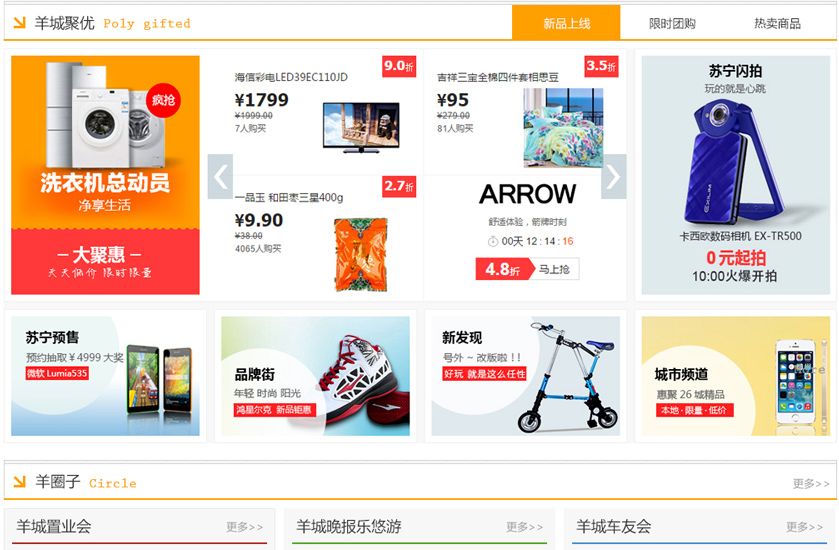Open the 限时团购 tab
This screenshot has width=839, height=550.
tap(672, 24)
